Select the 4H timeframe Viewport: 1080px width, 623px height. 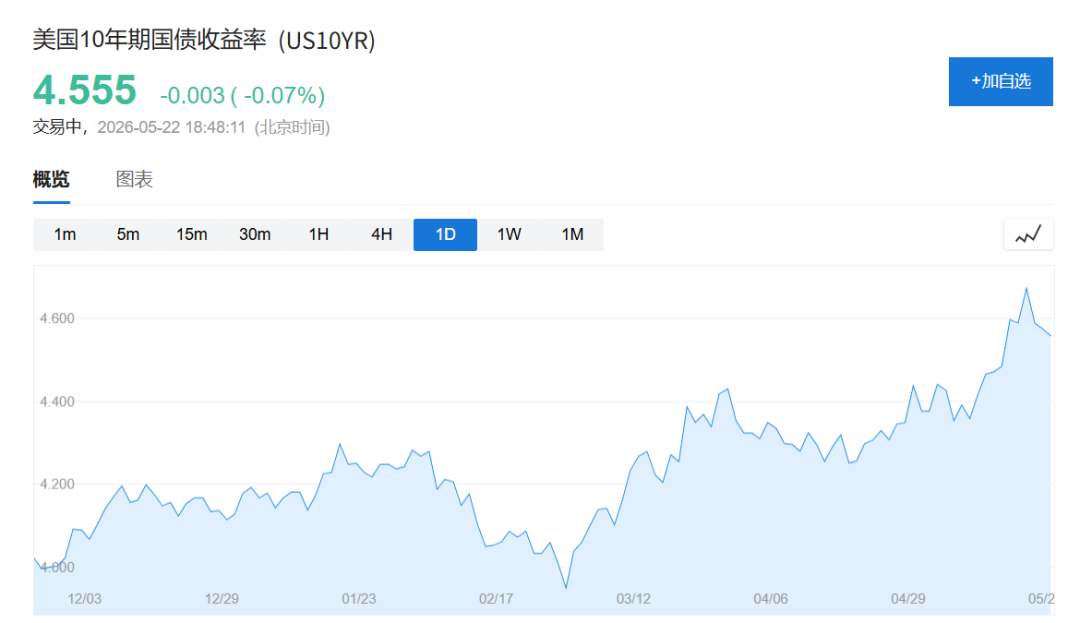click(x=382, y=235)
